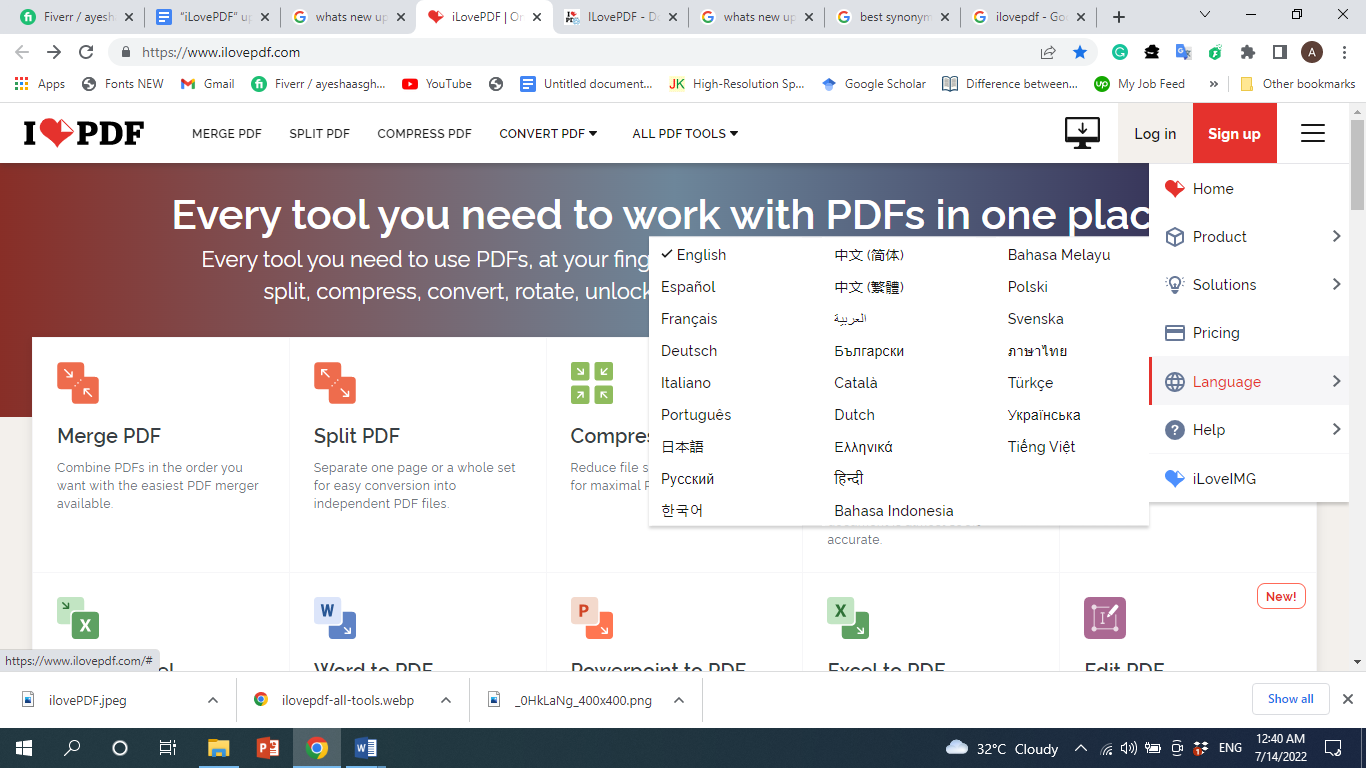Click the iLoveIMG heart icon

pyautogui.click(x=1175, y=478)
